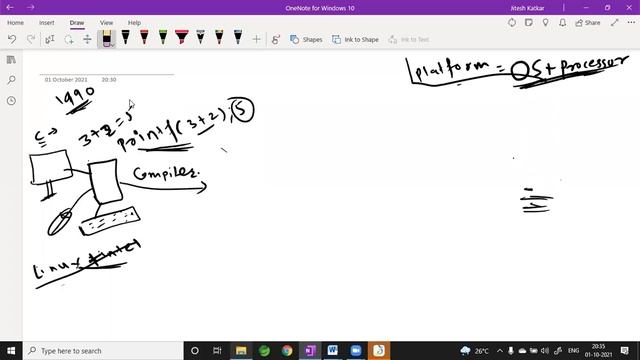
Task: Select the gray-tipped pencil pen
Action: click(x=200, y=38)
